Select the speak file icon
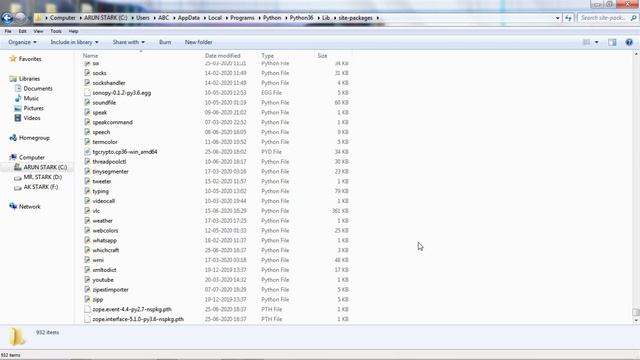 pos(87,112)
